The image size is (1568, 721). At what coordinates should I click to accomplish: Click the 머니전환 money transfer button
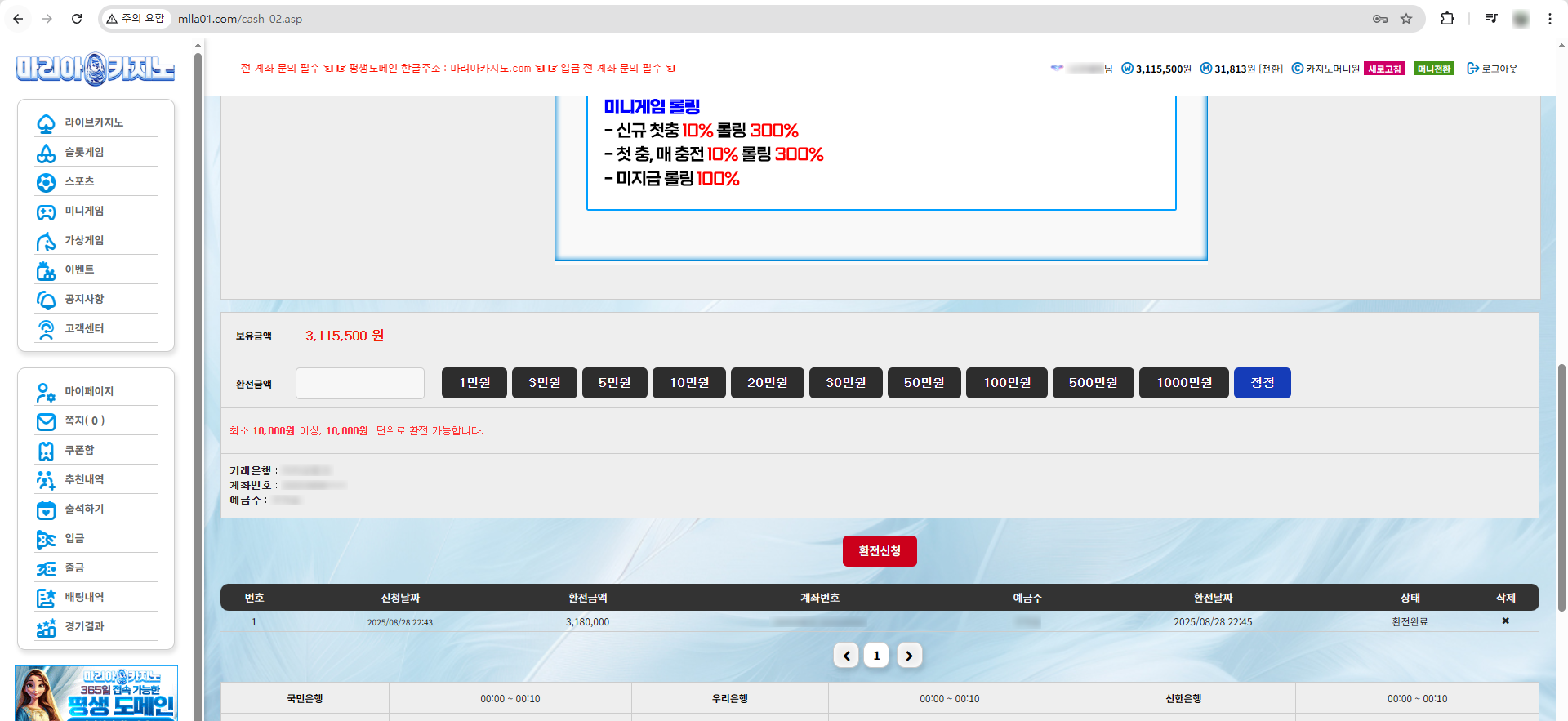[1434, 69]
